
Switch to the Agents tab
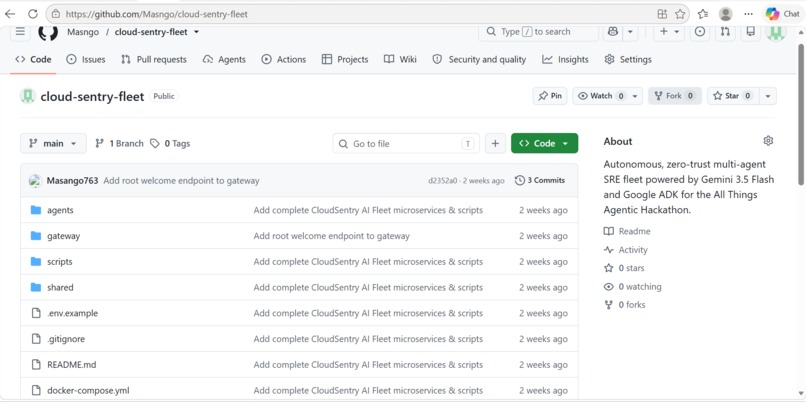click(224, 60)
